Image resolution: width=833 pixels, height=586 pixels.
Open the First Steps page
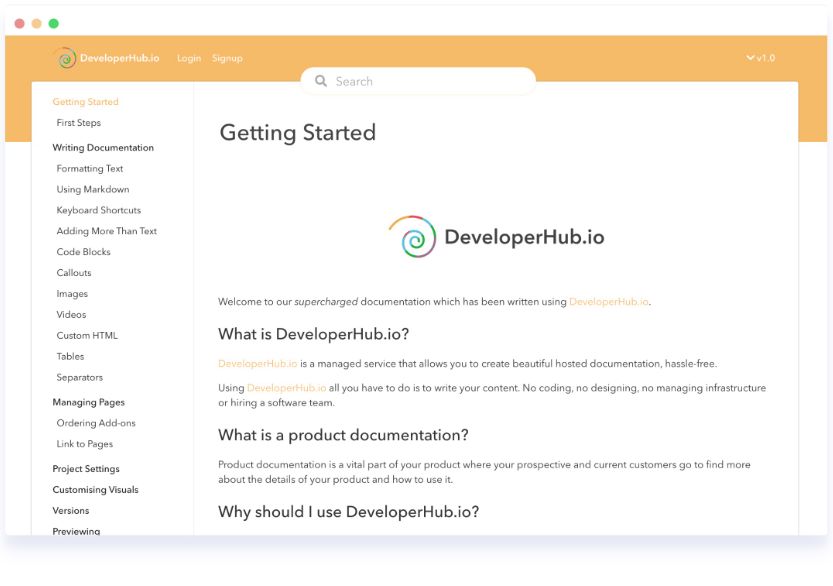coord(79,122)
